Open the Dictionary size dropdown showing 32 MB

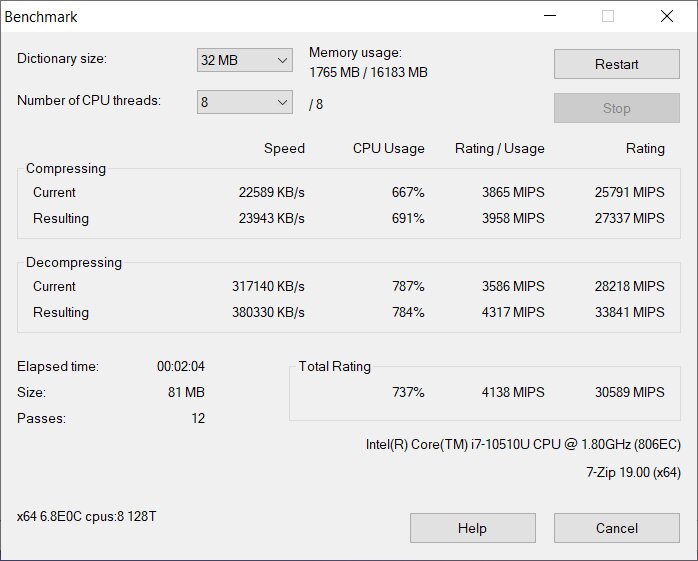[x=244, y=60]
